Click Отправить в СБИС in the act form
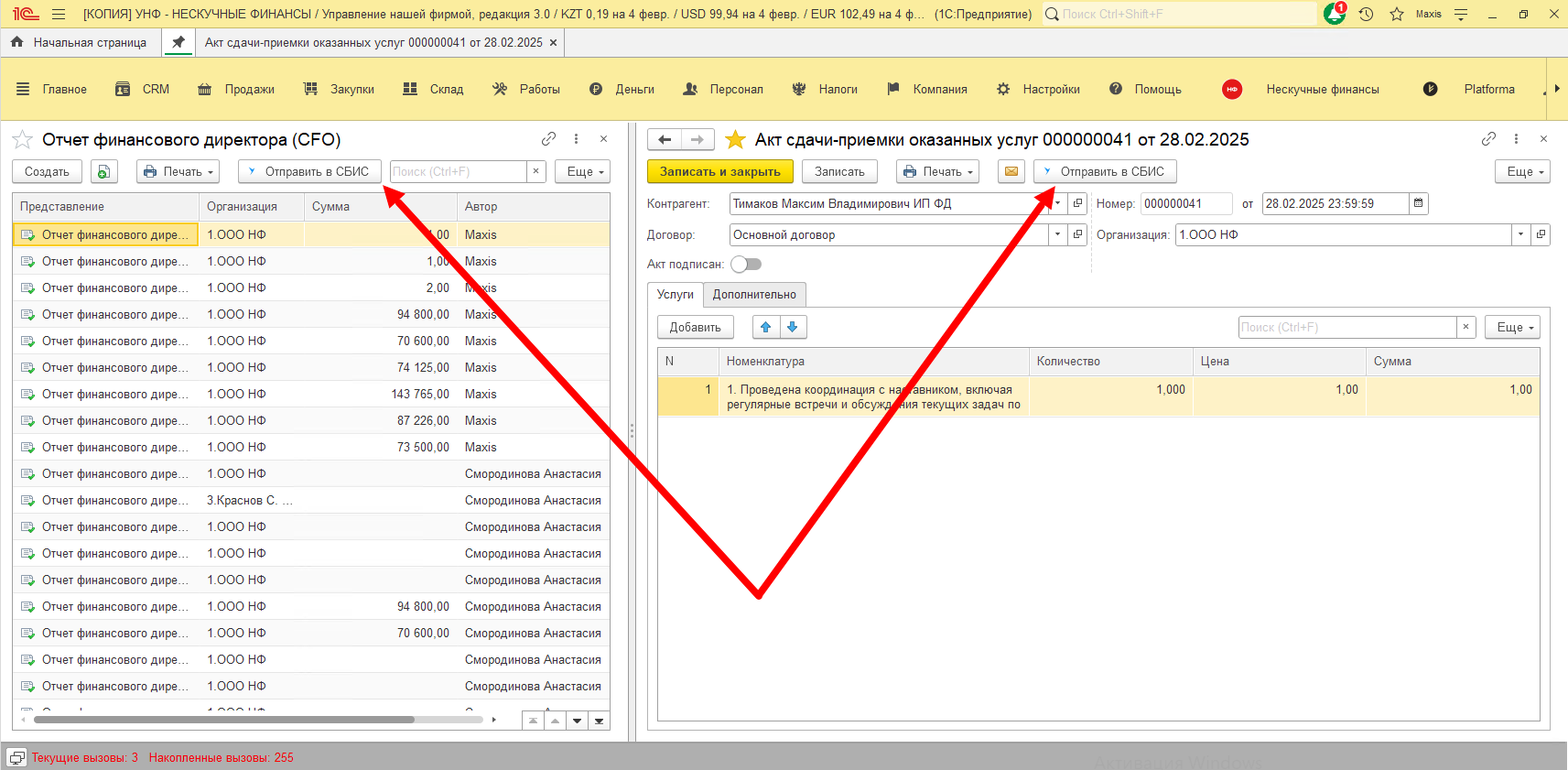Image resolution: width=1568 pixels, height=770 pixels. [x=1105, y=171]
